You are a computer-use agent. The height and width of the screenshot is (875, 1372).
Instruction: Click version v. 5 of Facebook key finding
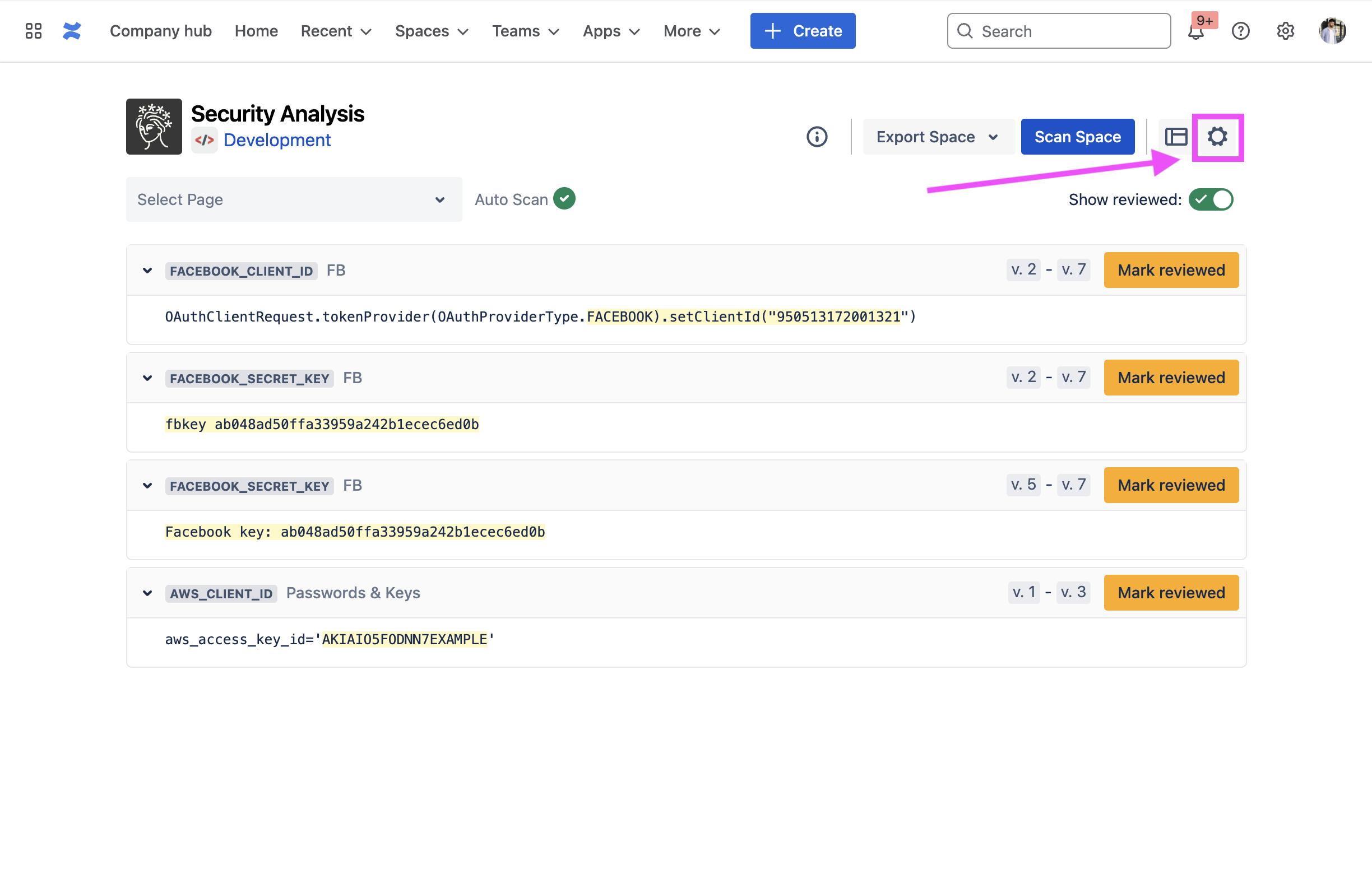pyautogui.click(x=1023, y=485)
